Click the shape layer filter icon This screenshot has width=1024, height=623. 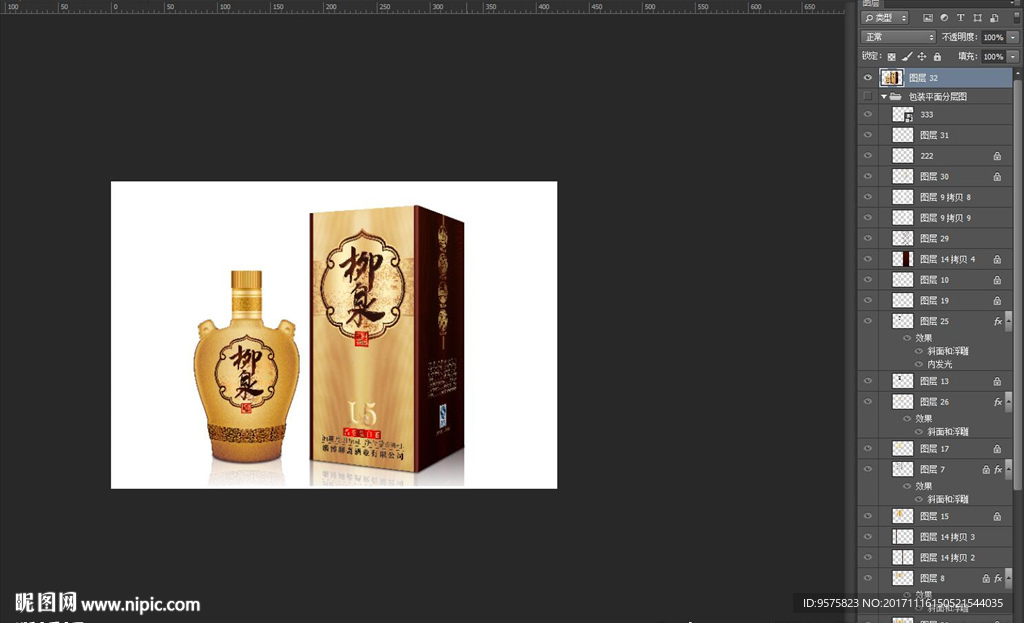(x=977, y=18)
